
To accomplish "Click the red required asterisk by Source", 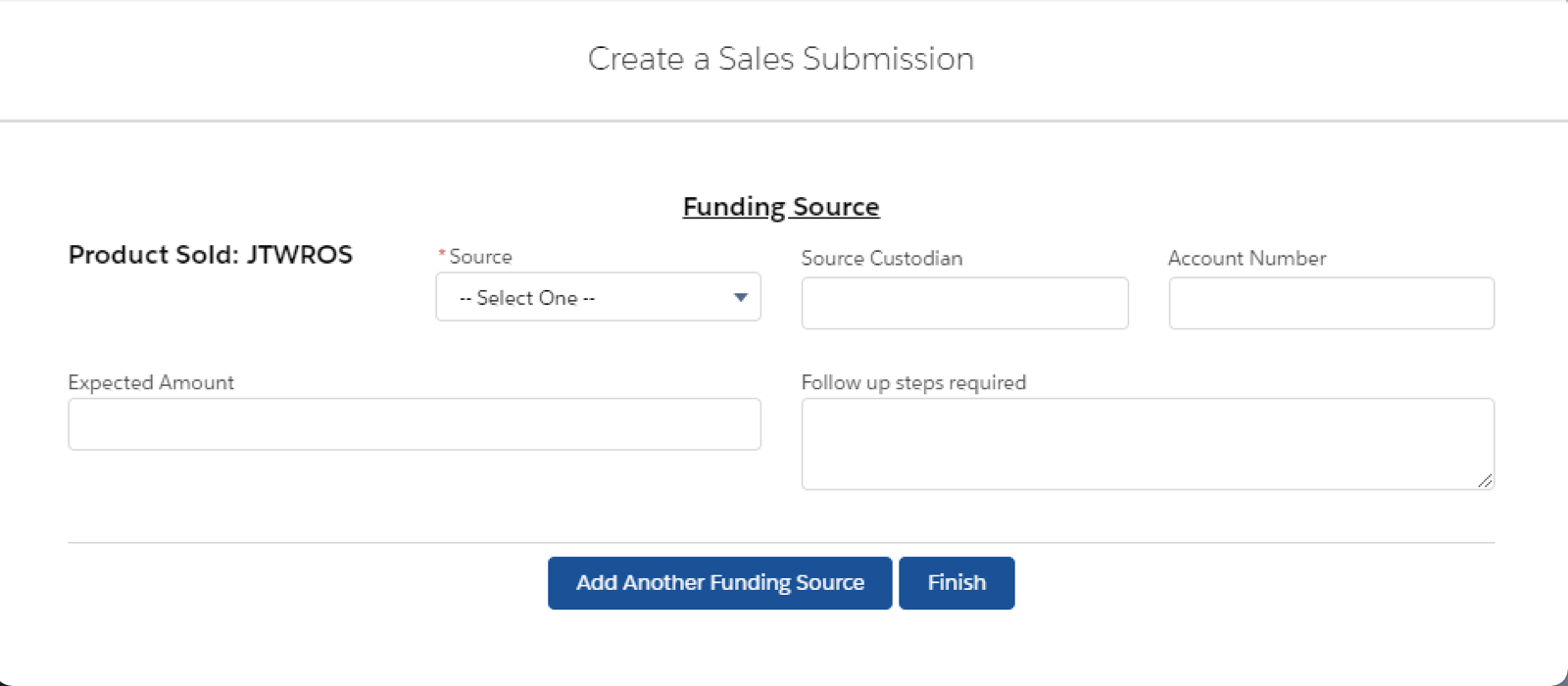I will point(442,255).
